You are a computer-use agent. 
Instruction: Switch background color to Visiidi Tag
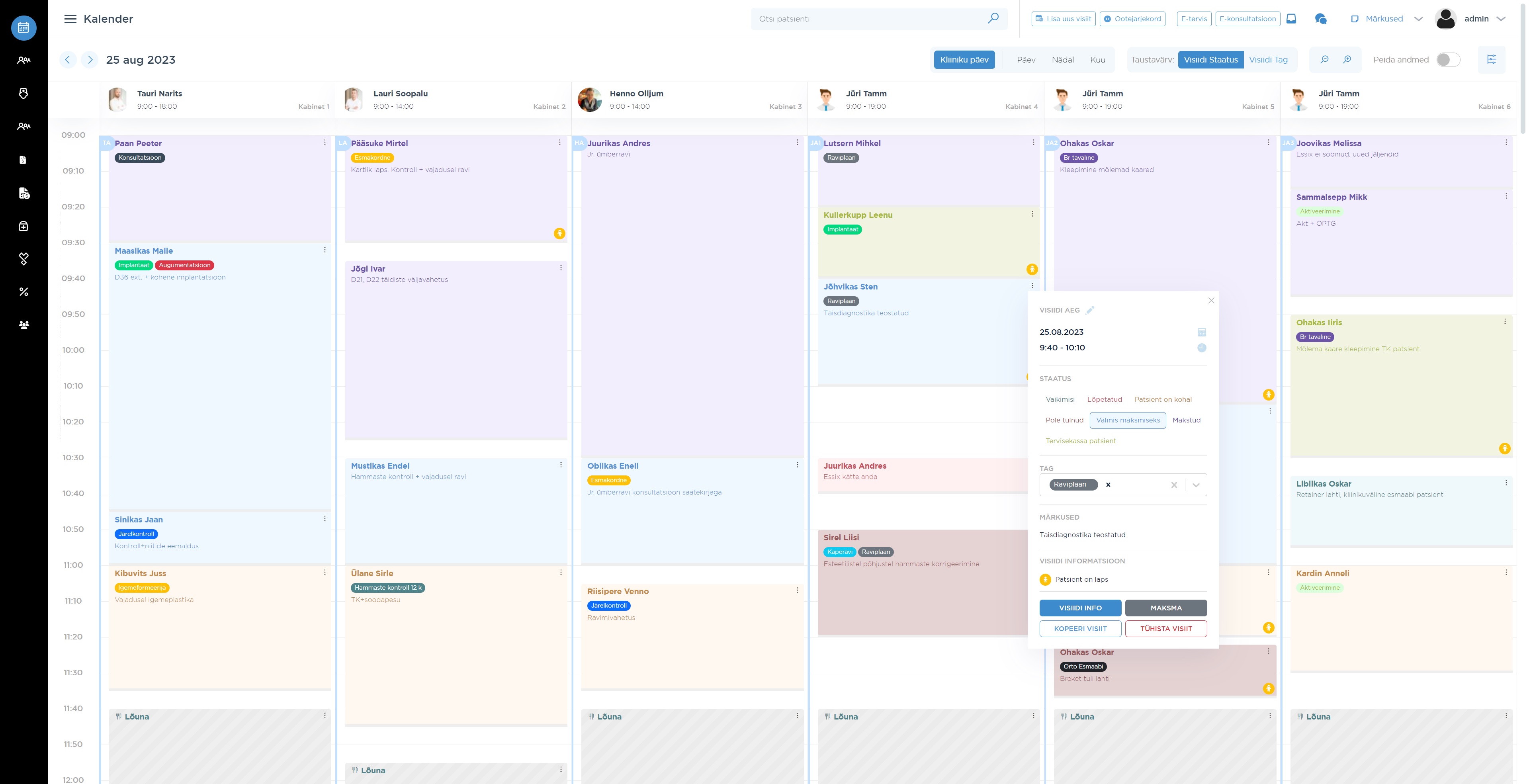pos(1268,59)
